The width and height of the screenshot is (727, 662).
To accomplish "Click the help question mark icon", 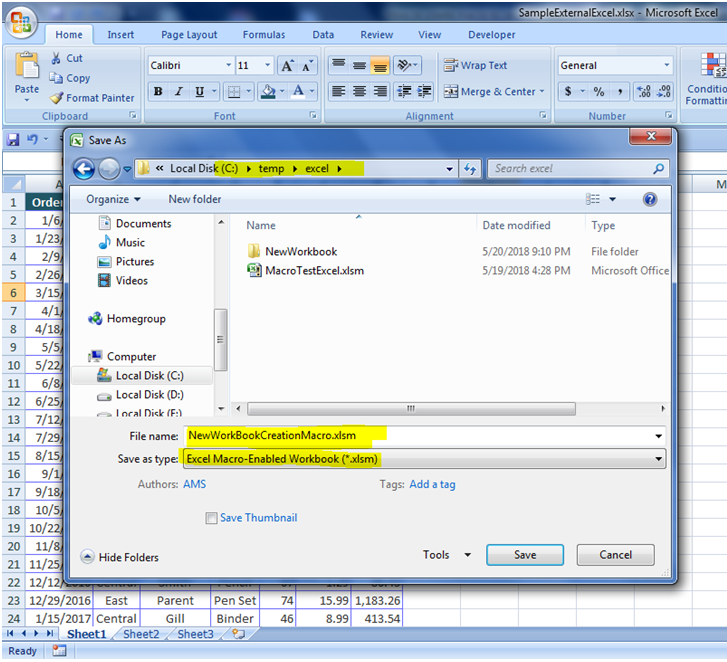I will coord(650,199).
